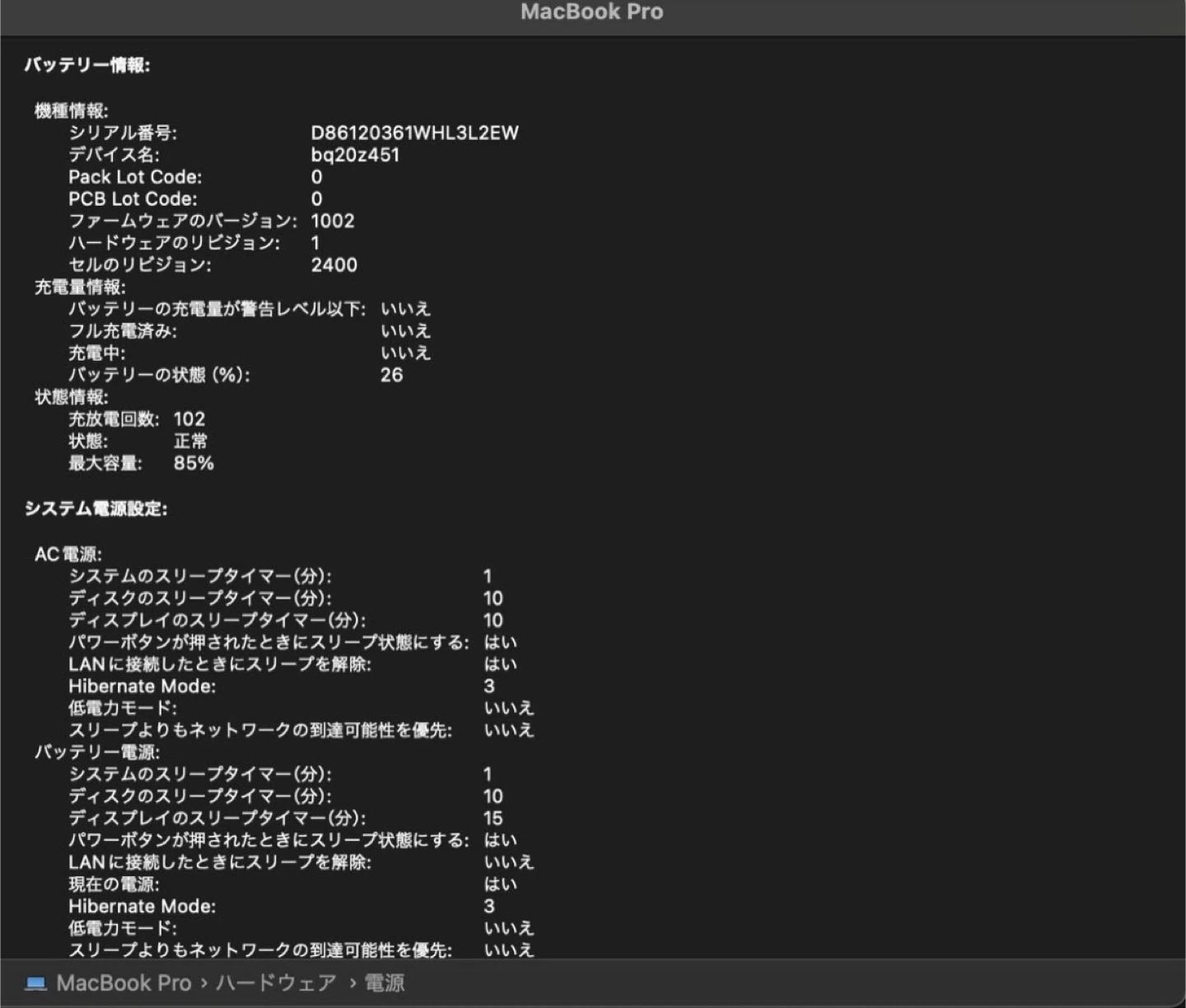Select the charge cycle count value 102

(189, 419)
